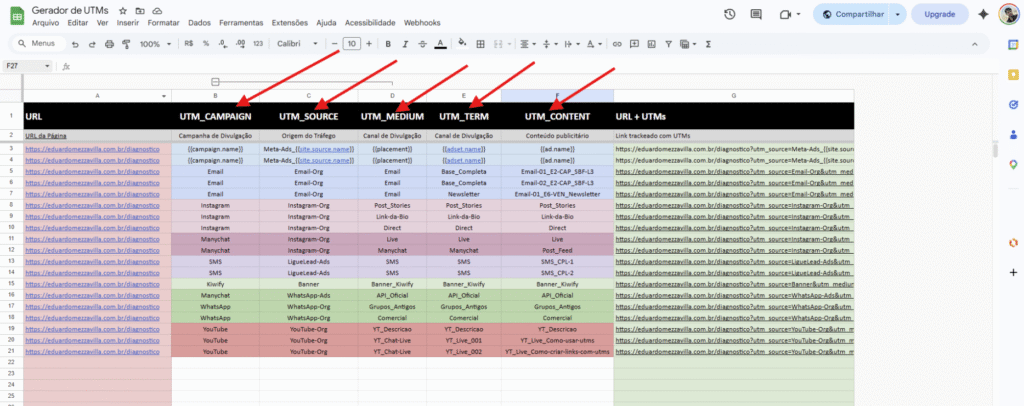1024x406 pixels.
Task: Insert a link using the chain icon
Action: pyautogui.click(x=617, y=44)
